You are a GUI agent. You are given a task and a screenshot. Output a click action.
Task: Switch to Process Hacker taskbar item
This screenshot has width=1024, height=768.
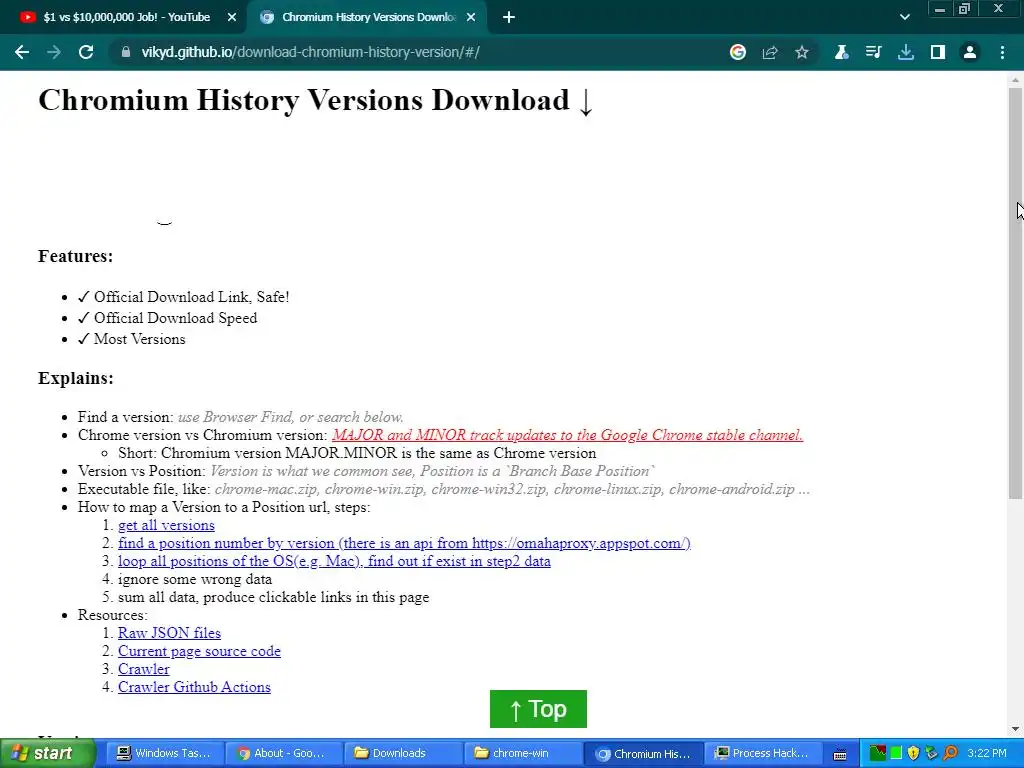pyautogui.click(x=761, y=753)
